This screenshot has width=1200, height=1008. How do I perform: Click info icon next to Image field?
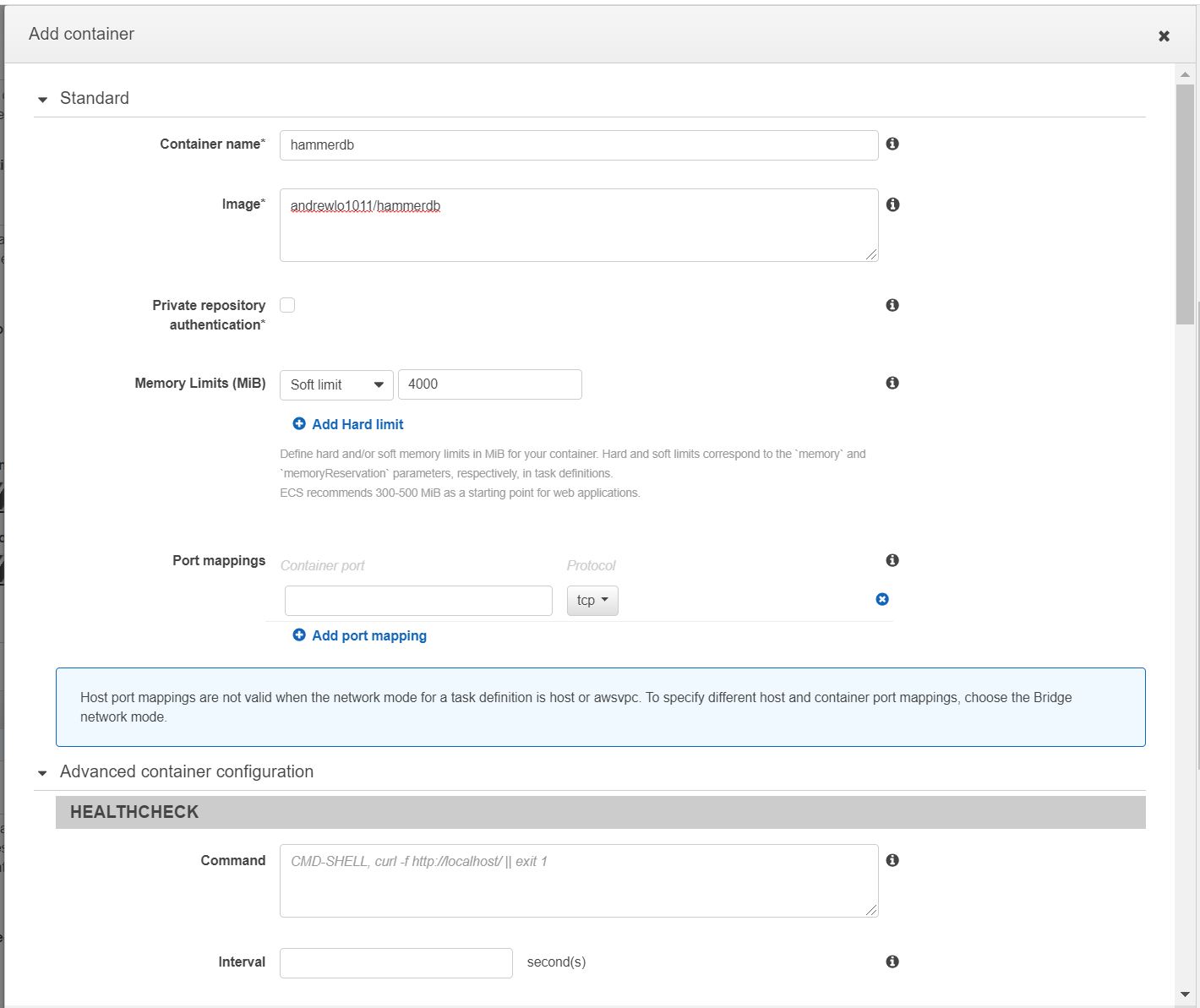tap(892, 204)
